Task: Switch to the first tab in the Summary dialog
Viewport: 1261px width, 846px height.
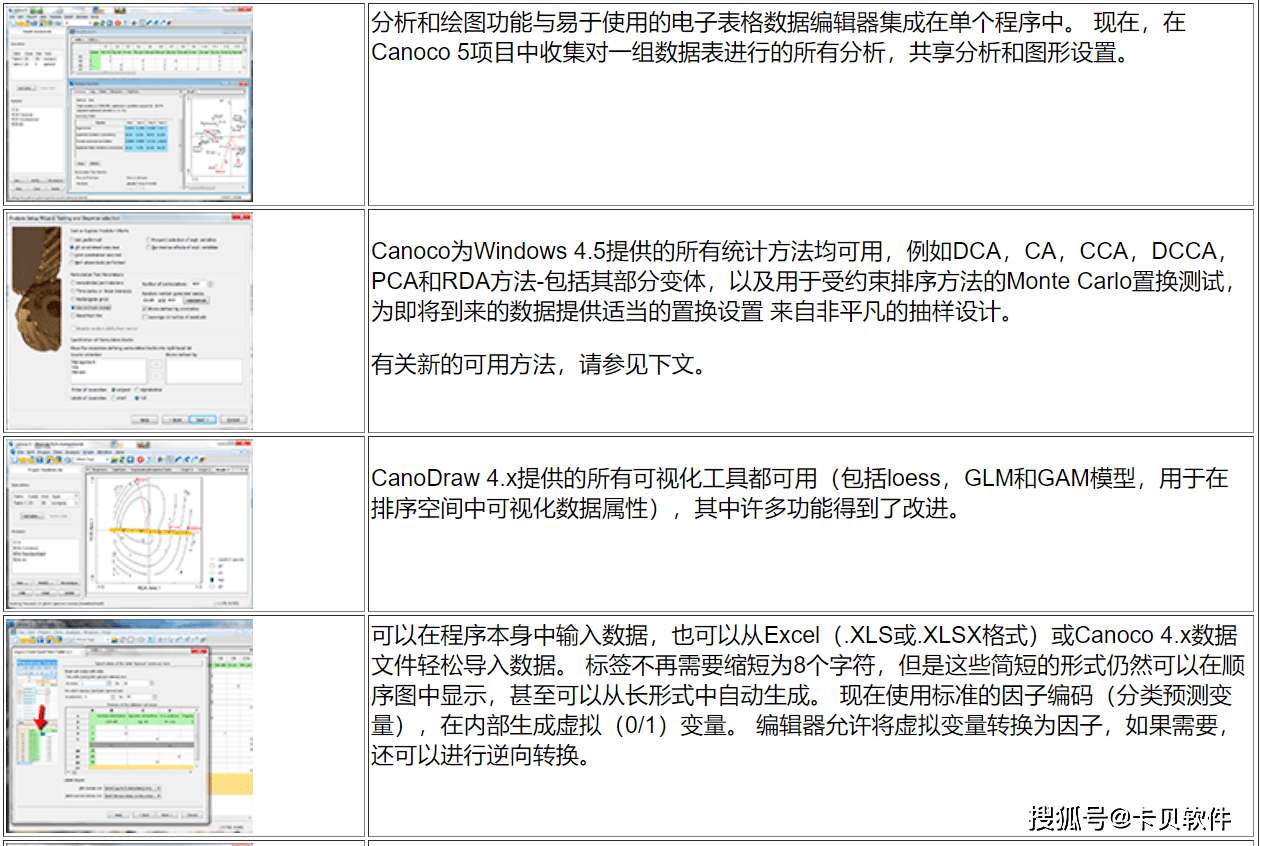Action: coord(82,91)
